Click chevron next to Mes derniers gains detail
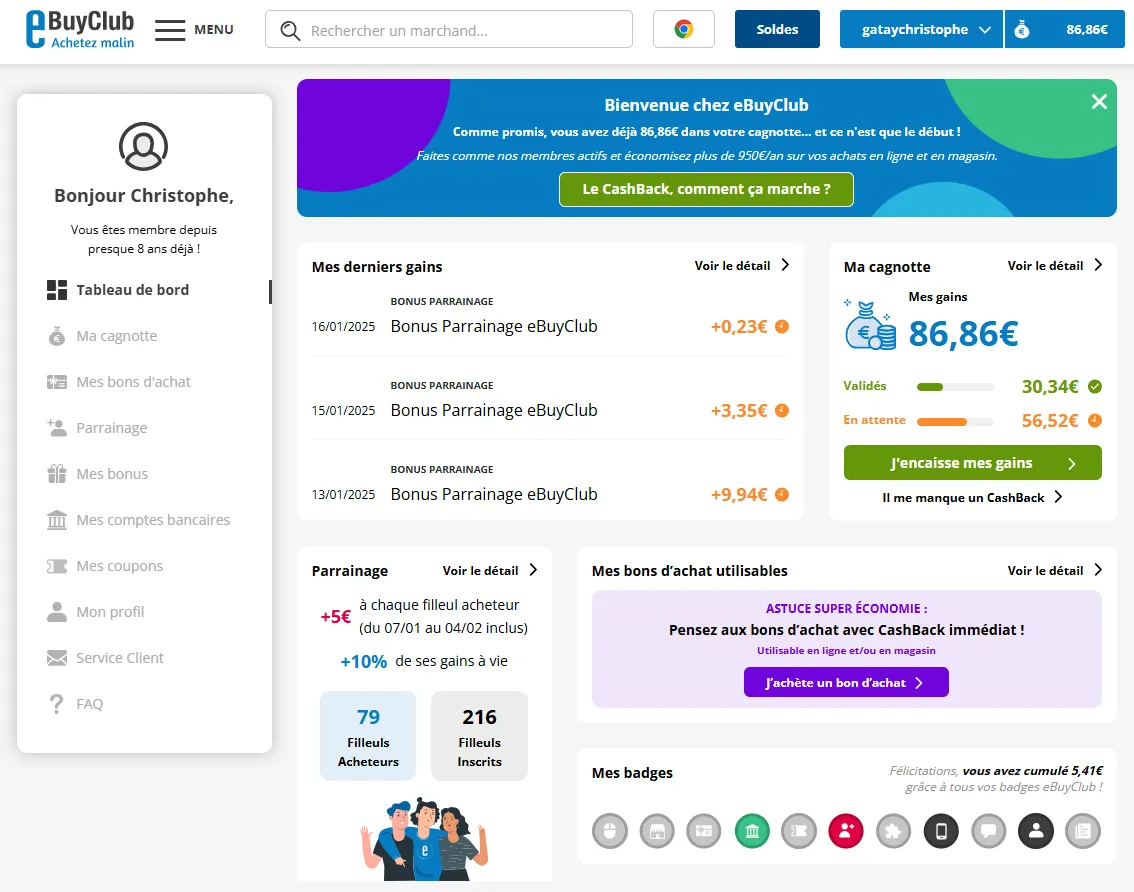 tap(785, 265)
